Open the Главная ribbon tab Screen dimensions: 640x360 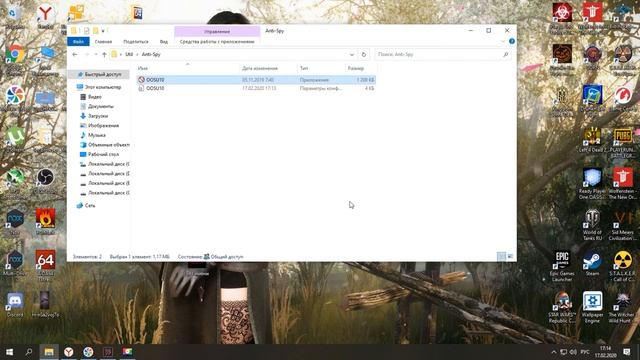[x=103, y=42]
